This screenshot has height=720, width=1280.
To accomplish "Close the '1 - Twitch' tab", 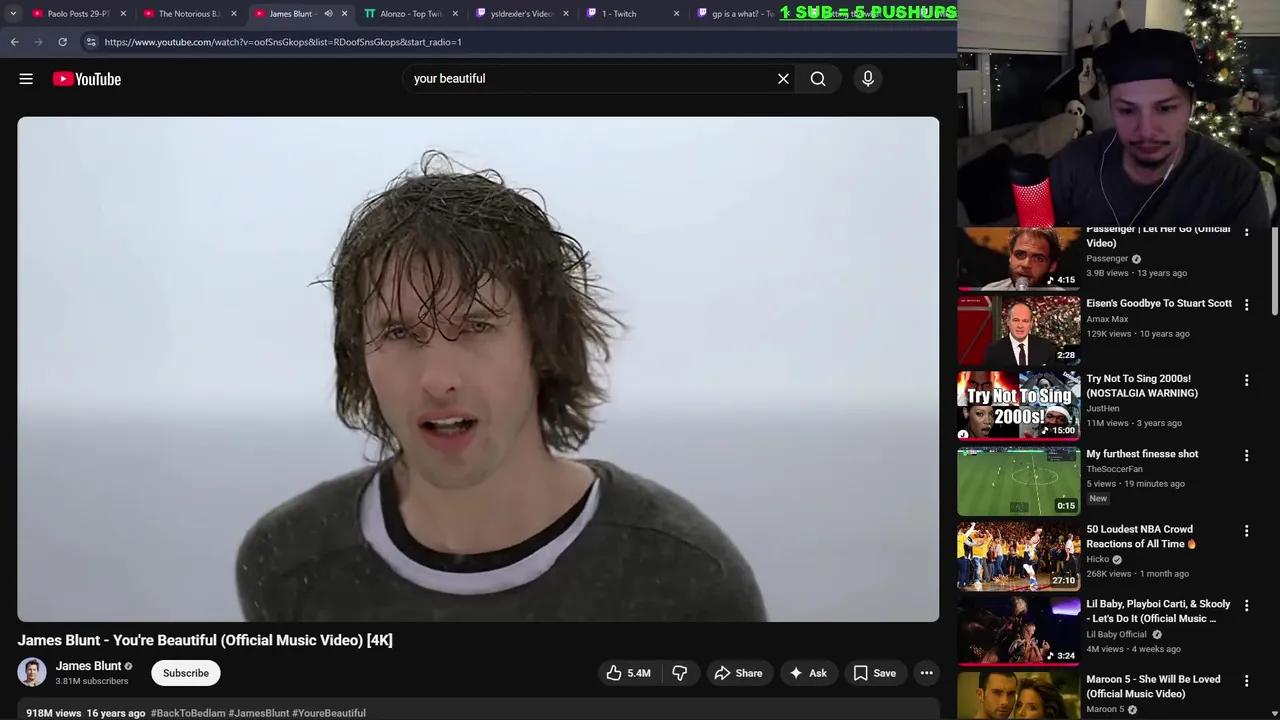I will tap(676, 14).
